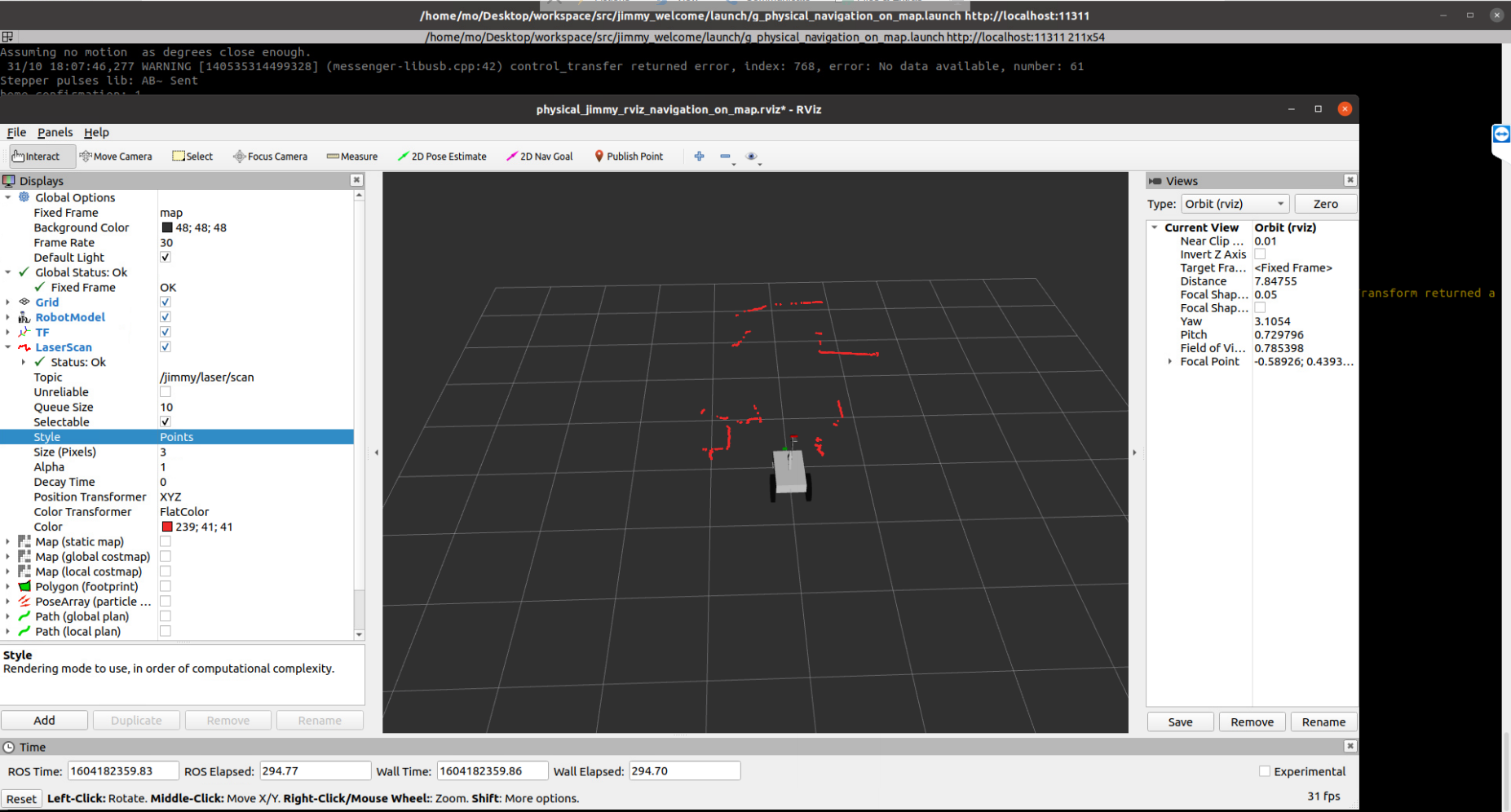Image resolution: width=1511 pixels, height=812 pixels.
Task: Click the RobotModel display icon
Action: (24, 317)
